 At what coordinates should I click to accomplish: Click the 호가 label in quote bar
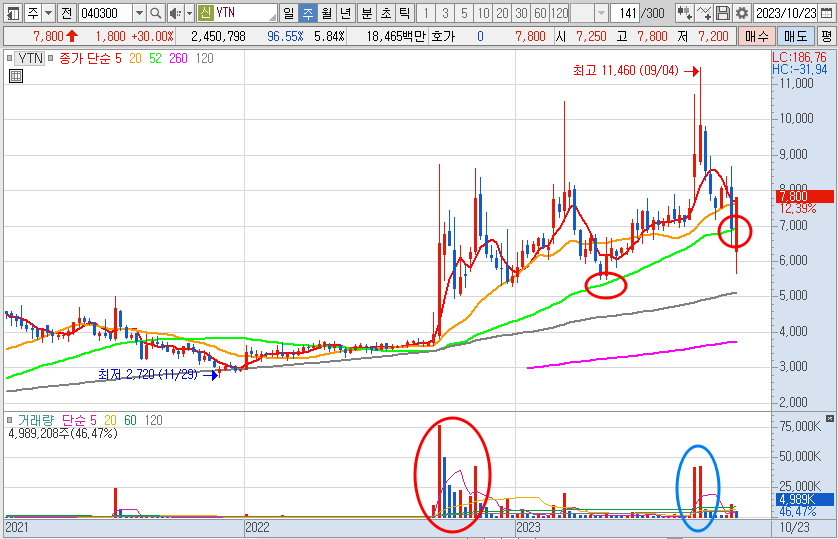point(443,36)
